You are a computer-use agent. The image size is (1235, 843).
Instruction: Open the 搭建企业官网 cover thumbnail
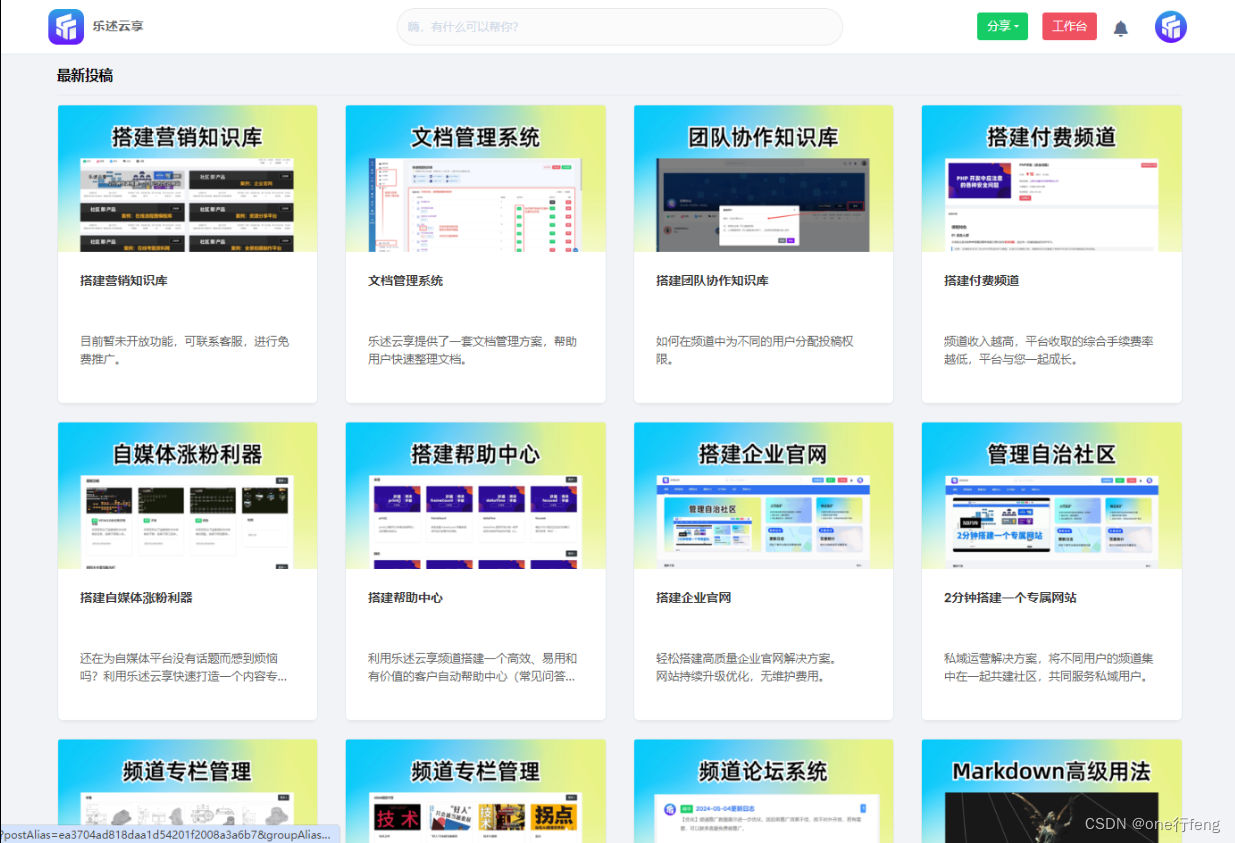tap(764, 495)
